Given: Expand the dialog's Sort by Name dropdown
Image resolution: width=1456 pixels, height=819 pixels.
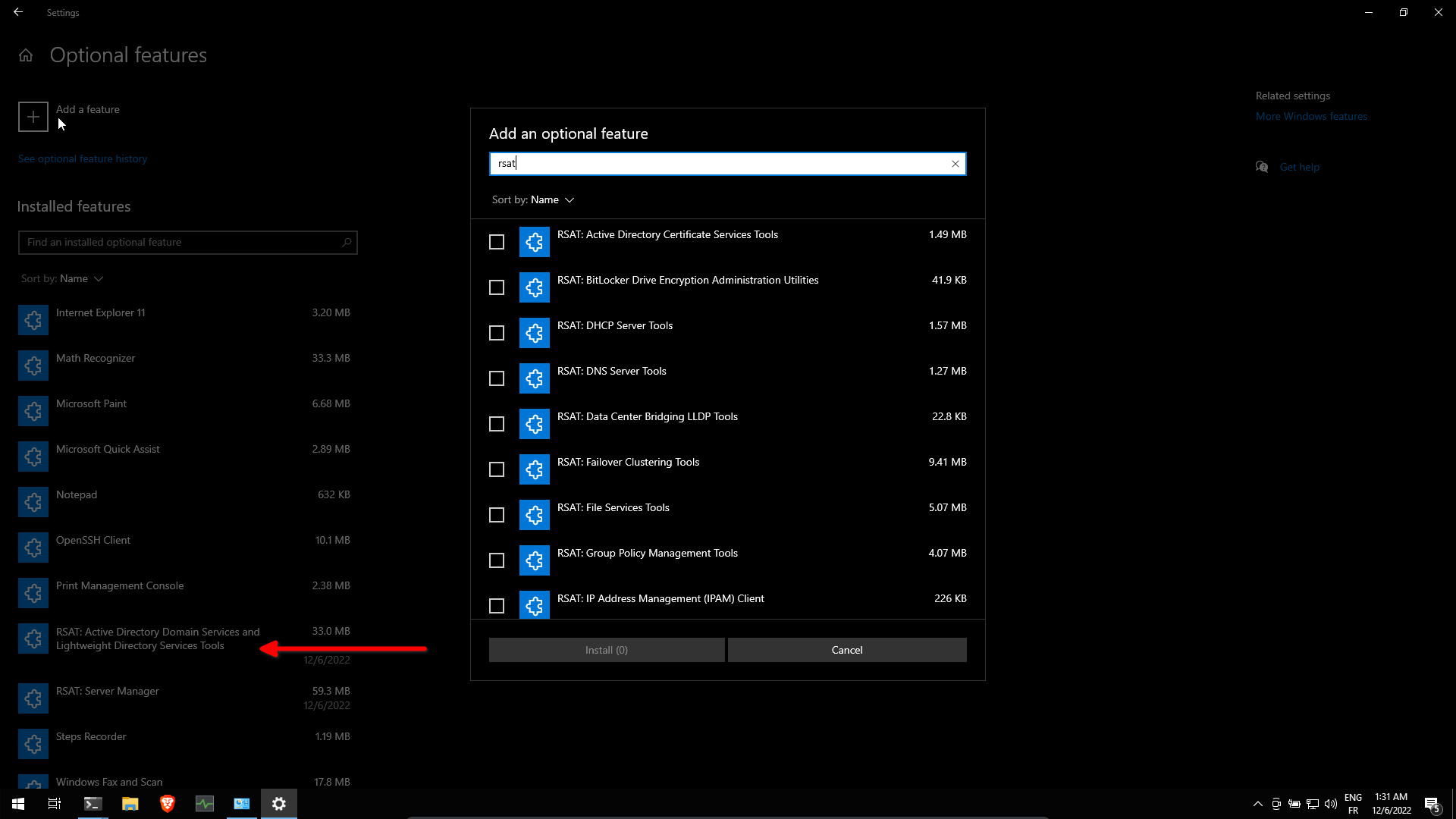Looking at the screenshot, I should click(551, 199).
